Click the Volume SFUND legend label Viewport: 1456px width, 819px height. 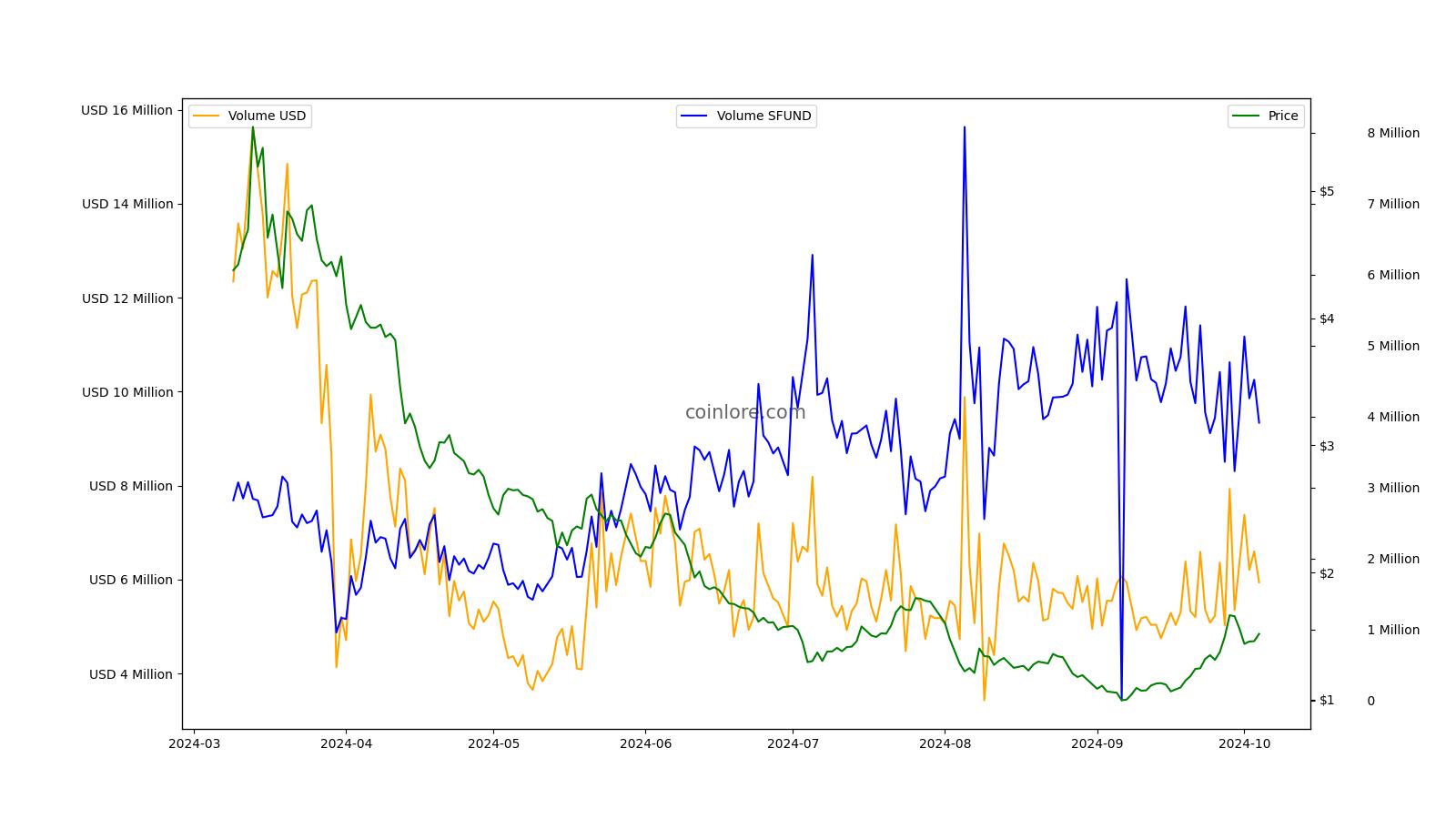click(x=763, y=116)
